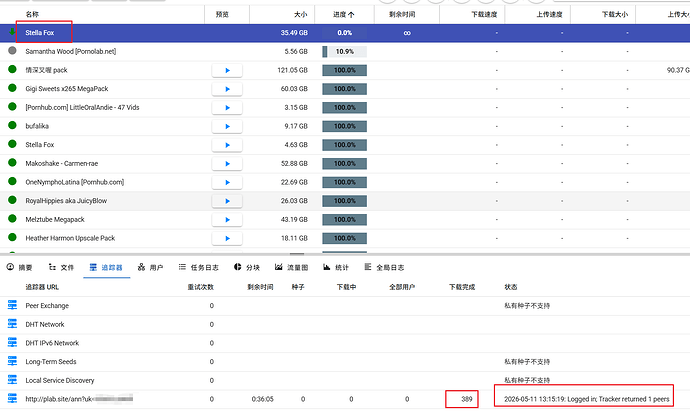The height and width of the screenshot is (413, 690).
Task: Sort trackers by 下载完成 column header
Action: pos(462,287)
